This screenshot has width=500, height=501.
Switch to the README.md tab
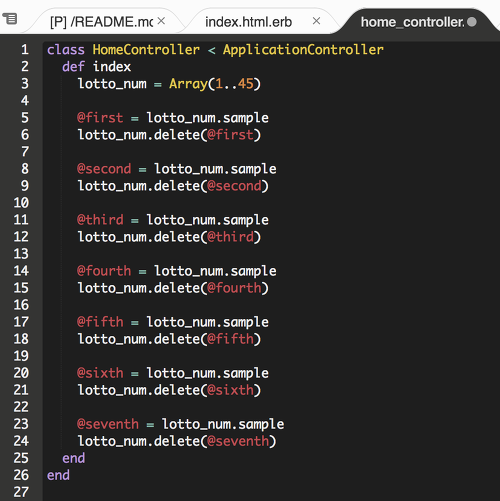(x=102, y=22)
